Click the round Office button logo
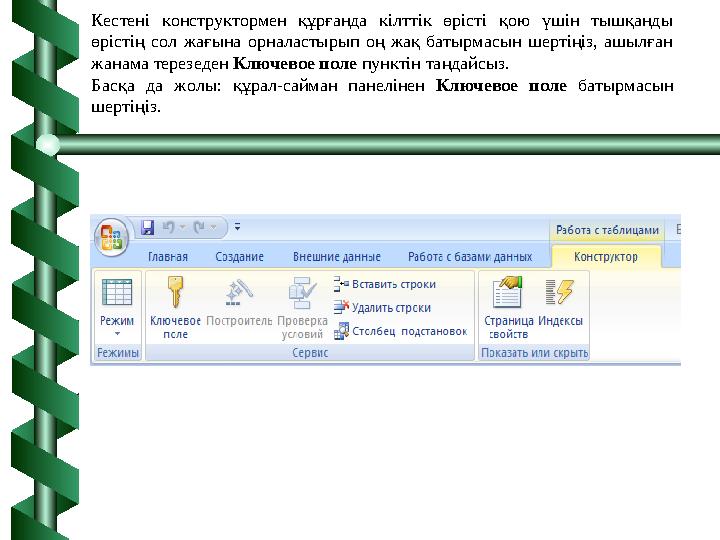The width and height of the screenshot is (720, 540). tap(112, 237)
